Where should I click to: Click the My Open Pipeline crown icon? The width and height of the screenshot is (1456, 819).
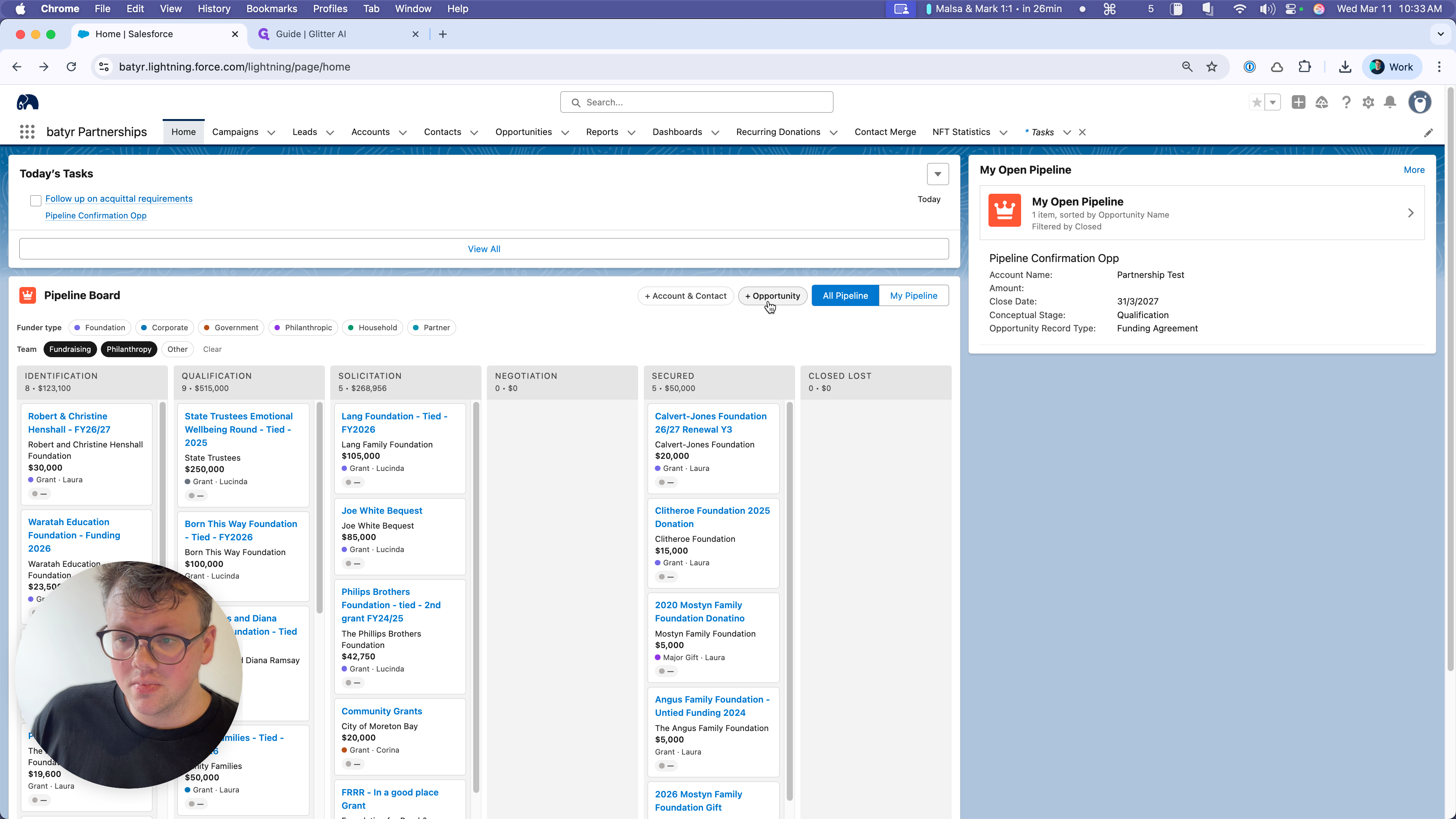tap(1004, 210)
